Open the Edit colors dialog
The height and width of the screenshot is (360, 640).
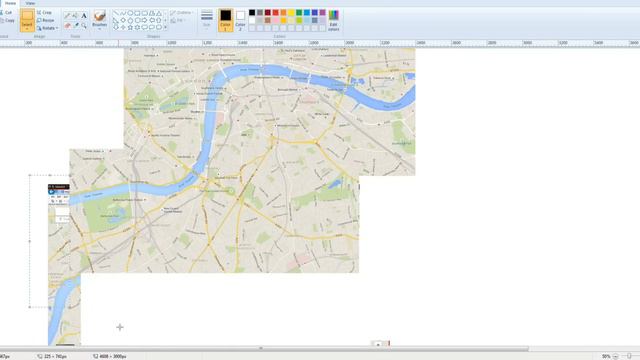pos(333,20)
